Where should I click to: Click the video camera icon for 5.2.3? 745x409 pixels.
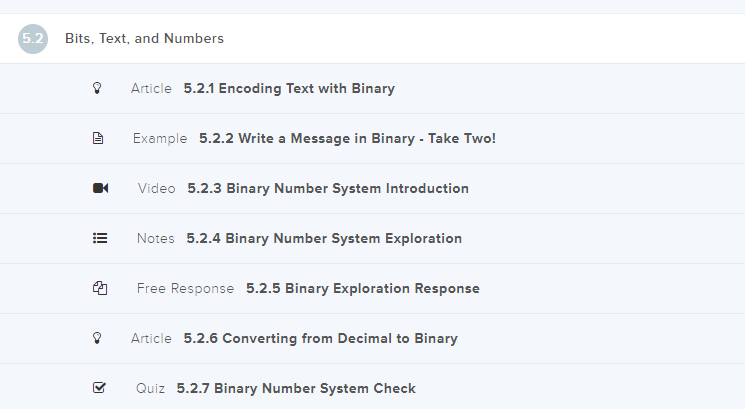(100, 188)
